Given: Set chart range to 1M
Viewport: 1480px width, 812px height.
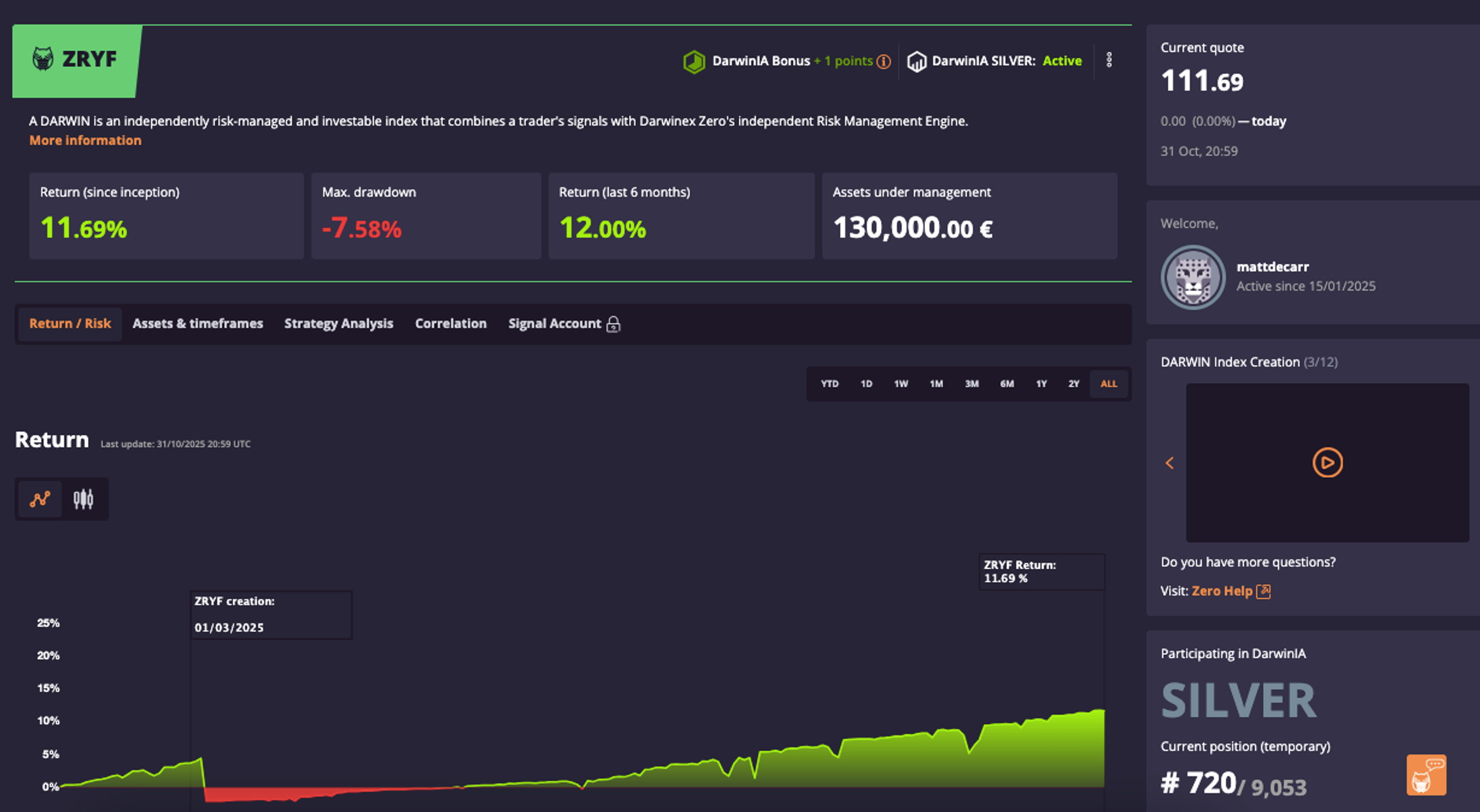Looking at the screenshot, I should click(x=936, y=384).
